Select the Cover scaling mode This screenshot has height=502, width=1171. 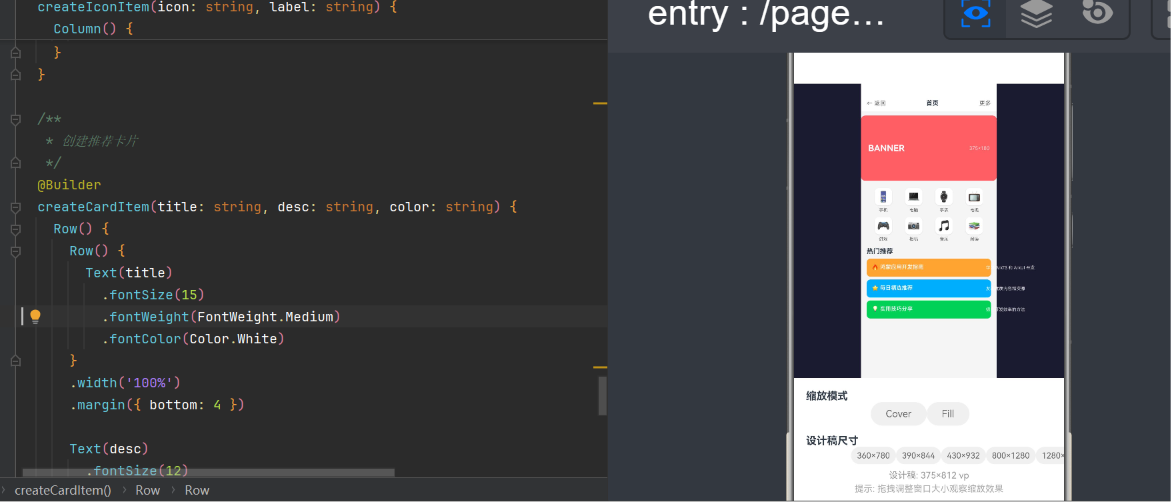898,414
